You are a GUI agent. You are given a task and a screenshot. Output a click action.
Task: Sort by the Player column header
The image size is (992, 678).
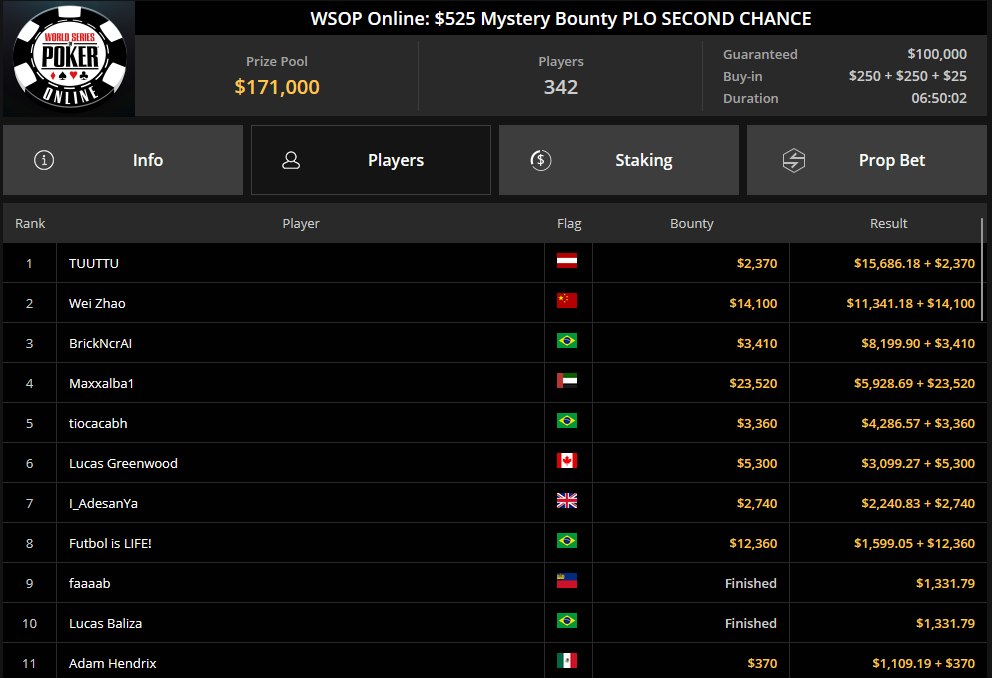[x=301, y=223]
